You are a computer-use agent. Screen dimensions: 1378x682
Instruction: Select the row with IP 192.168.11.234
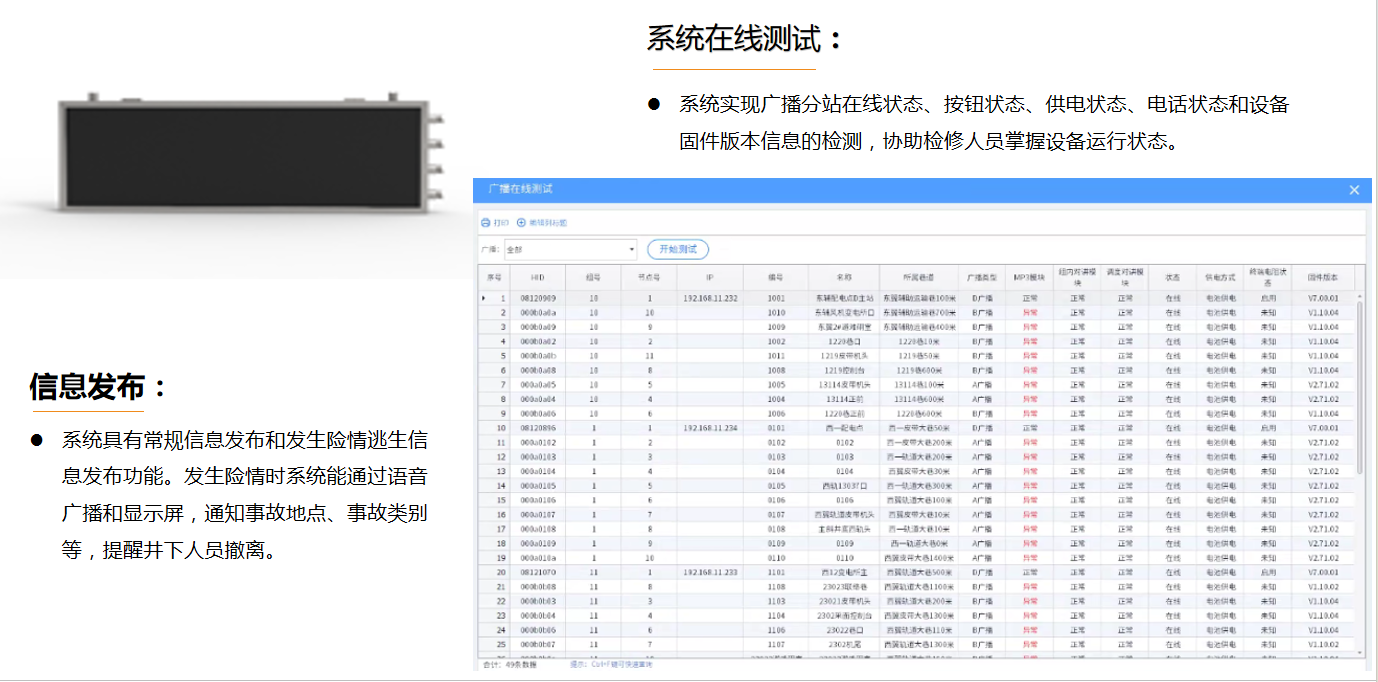pyautogui.click(x=710, y=428)
